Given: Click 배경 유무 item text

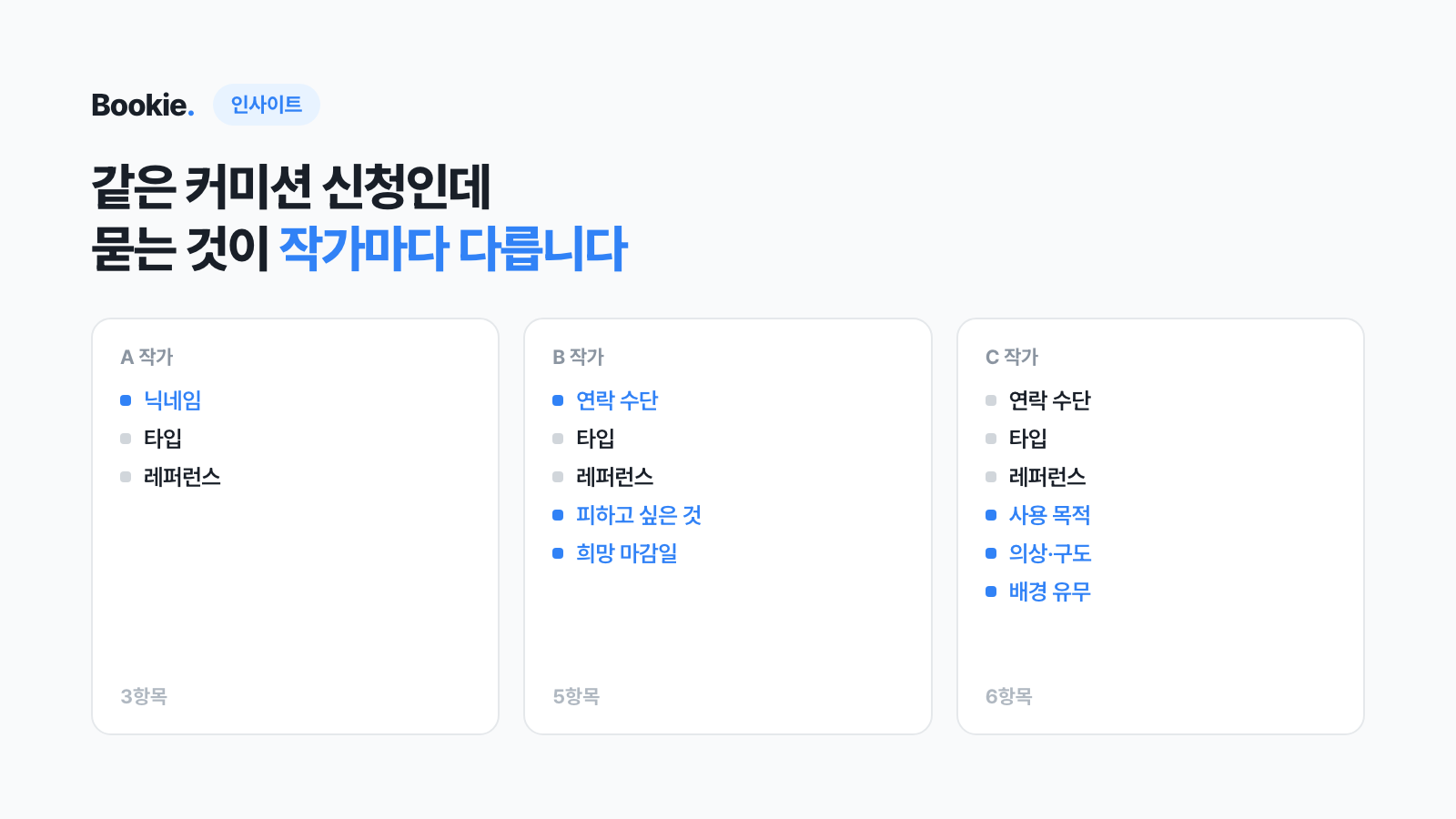Looking at the screenshot, I should 1050,591.
